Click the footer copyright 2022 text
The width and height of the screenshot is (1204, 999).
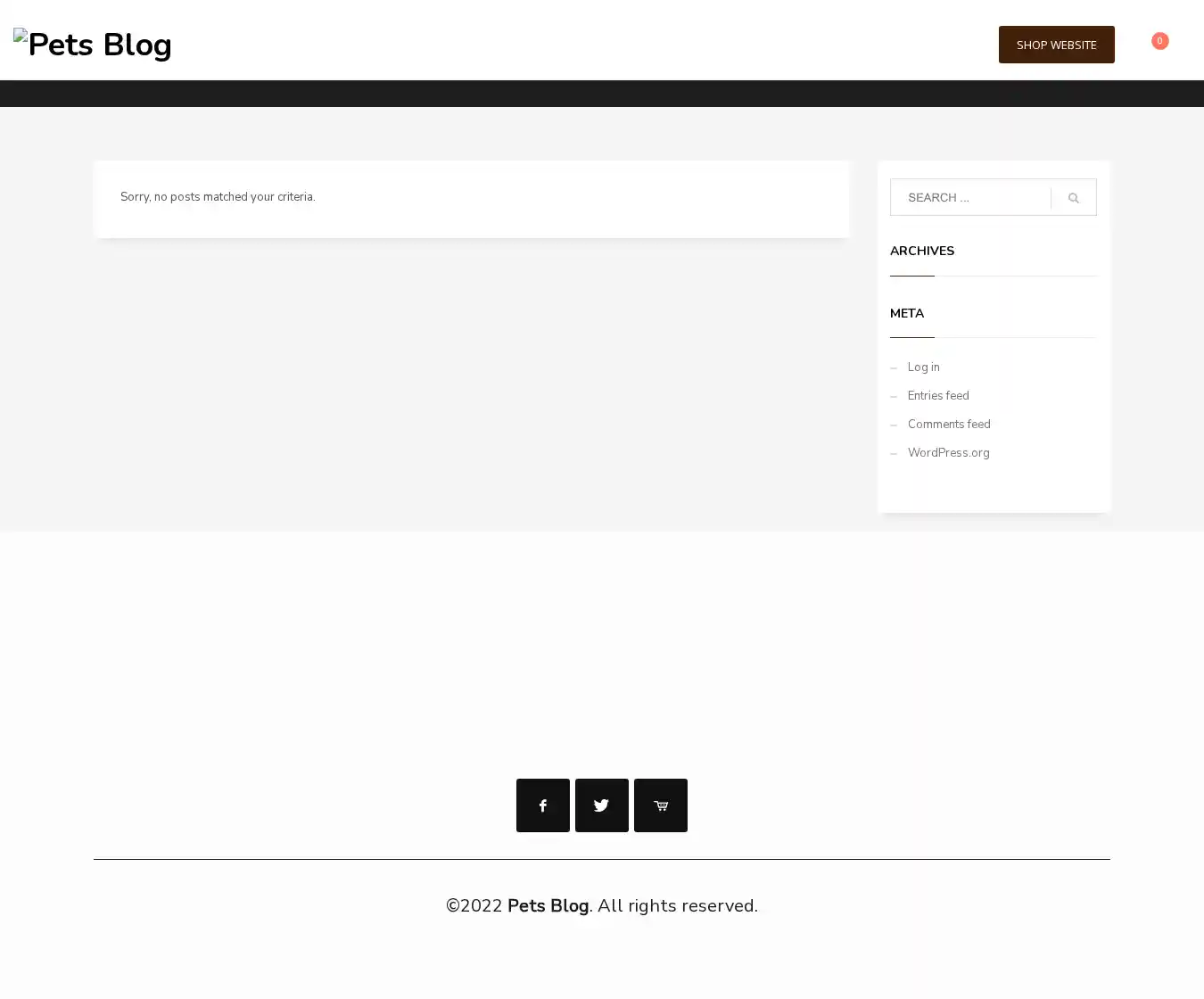474,905
